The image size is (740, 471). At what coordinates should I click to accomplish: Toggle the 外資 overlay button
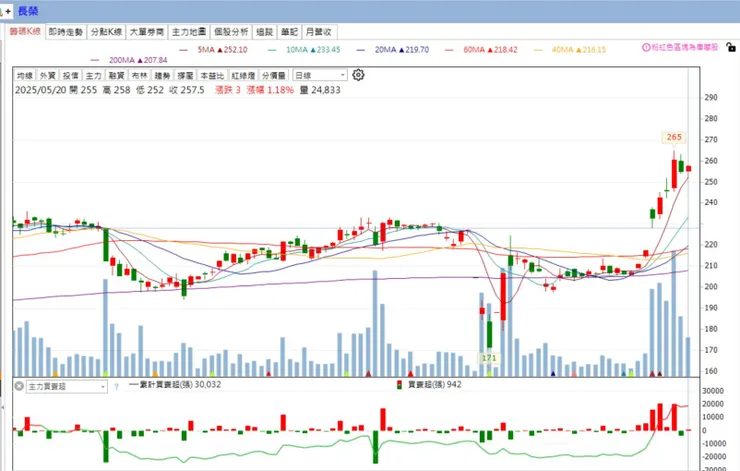(48, 76)
